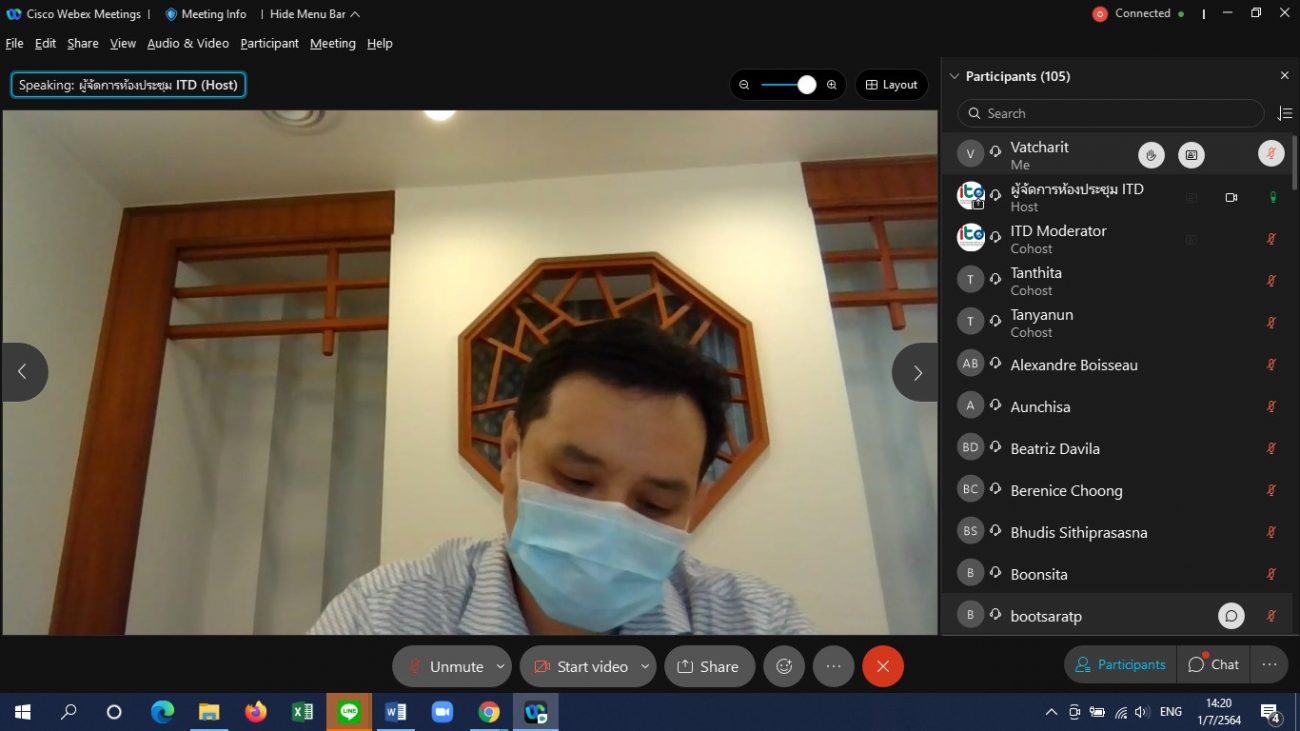Click the participants list scrollbar
The image size is (1300, 731).
click(1295, 162)
